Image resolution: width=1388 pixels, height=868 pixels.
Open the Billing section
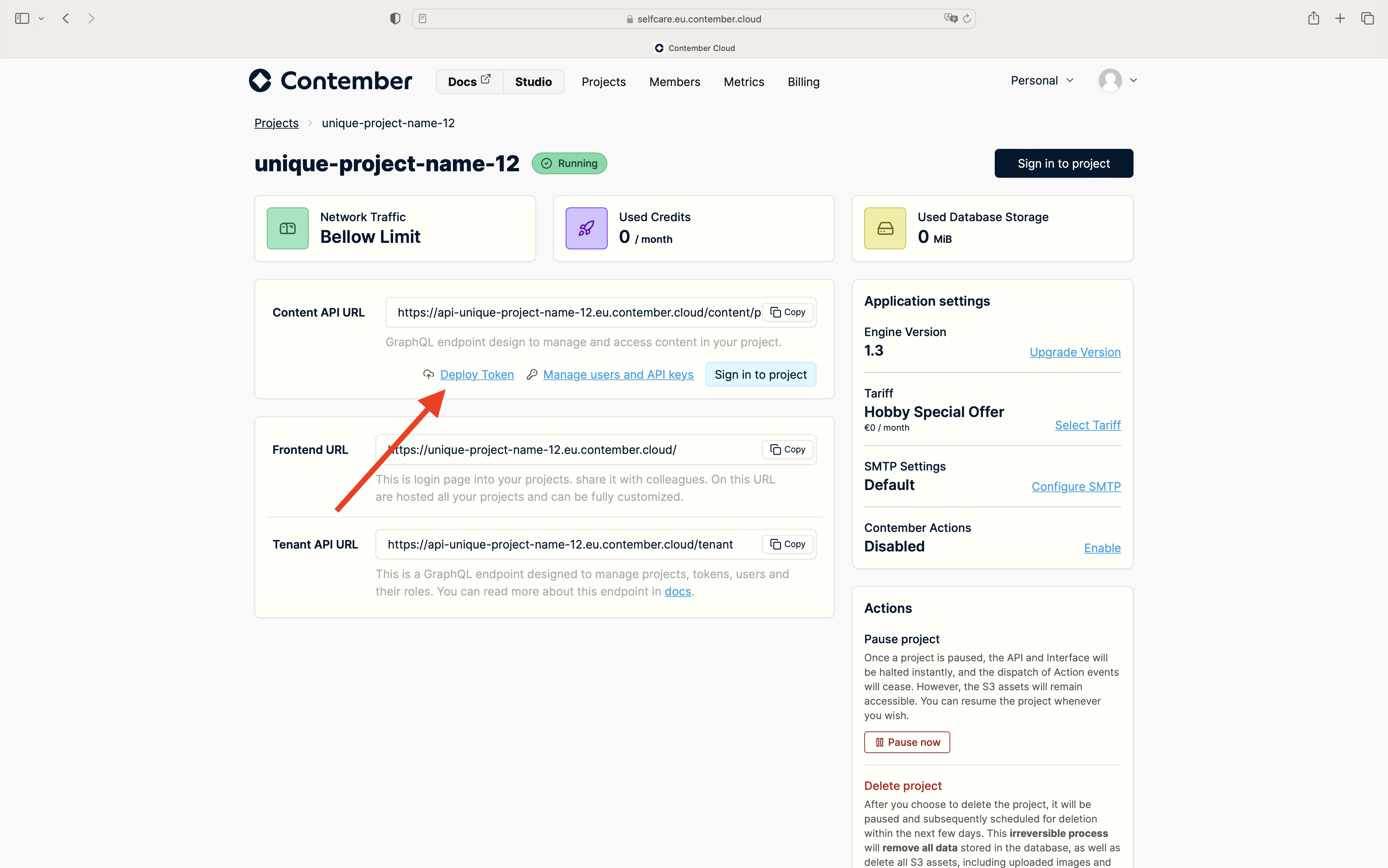click(803, 82)
